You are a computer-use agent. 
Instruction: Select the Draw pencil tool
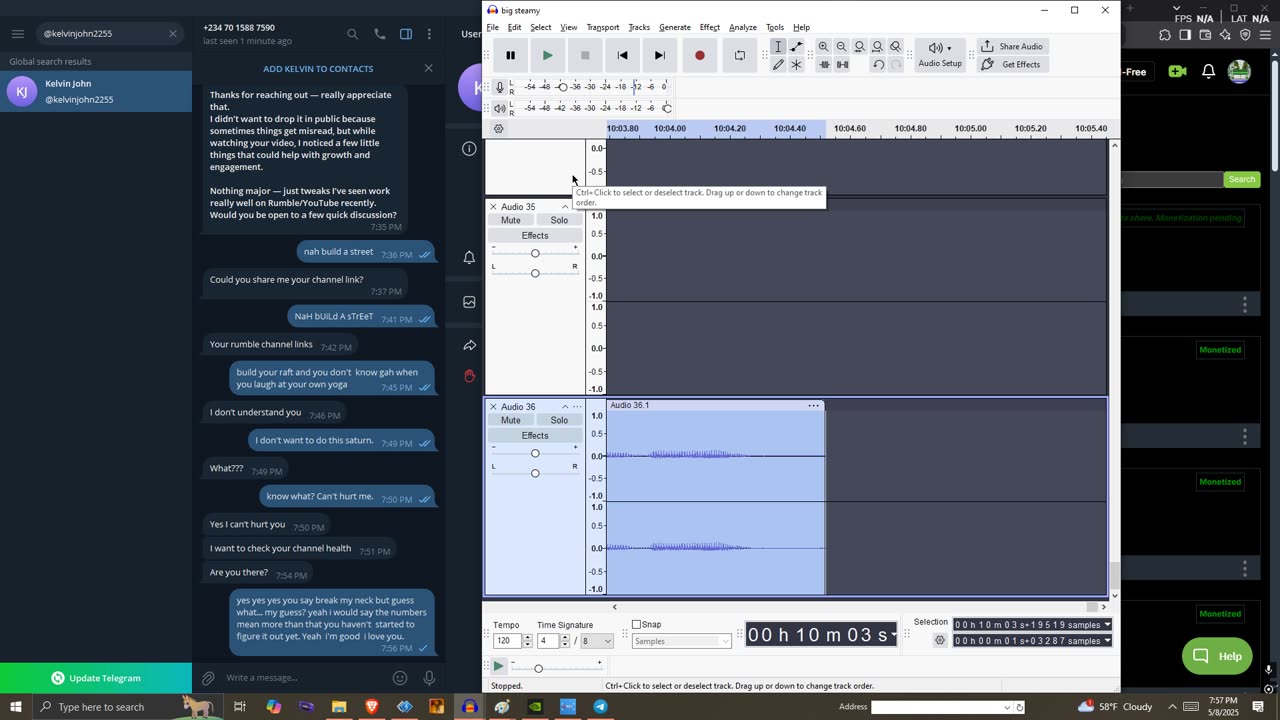click(778, 65)
